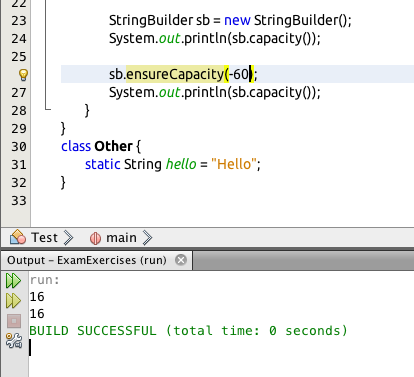Viewport: 414px width, 377px height.
Task: Click line number 30 in gutter
Action: click(19, 147)
